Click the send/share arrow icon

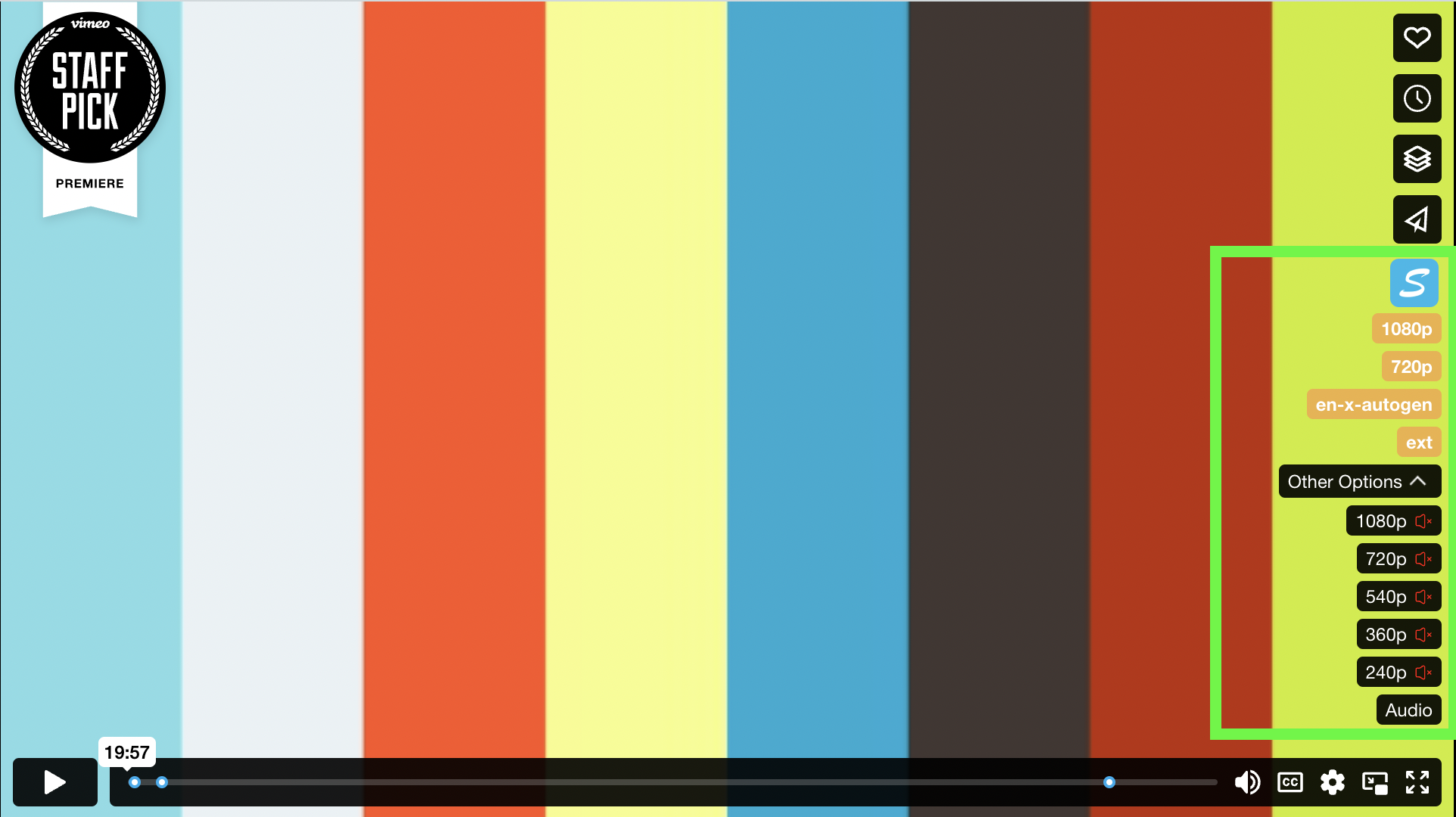[1418, 220]
